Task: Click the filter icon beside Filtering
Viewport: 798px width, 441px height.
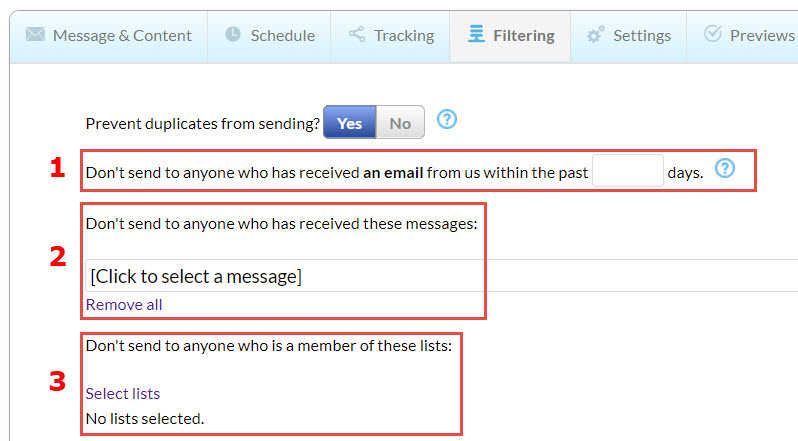Action: (x=477, y=35)
